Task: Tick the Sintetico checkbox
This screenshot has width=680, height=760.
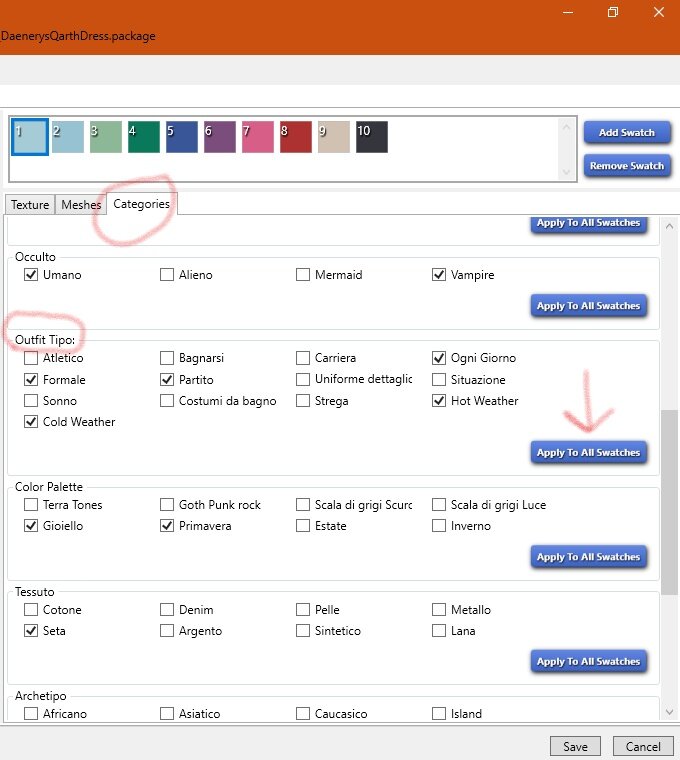Action: 303,631
